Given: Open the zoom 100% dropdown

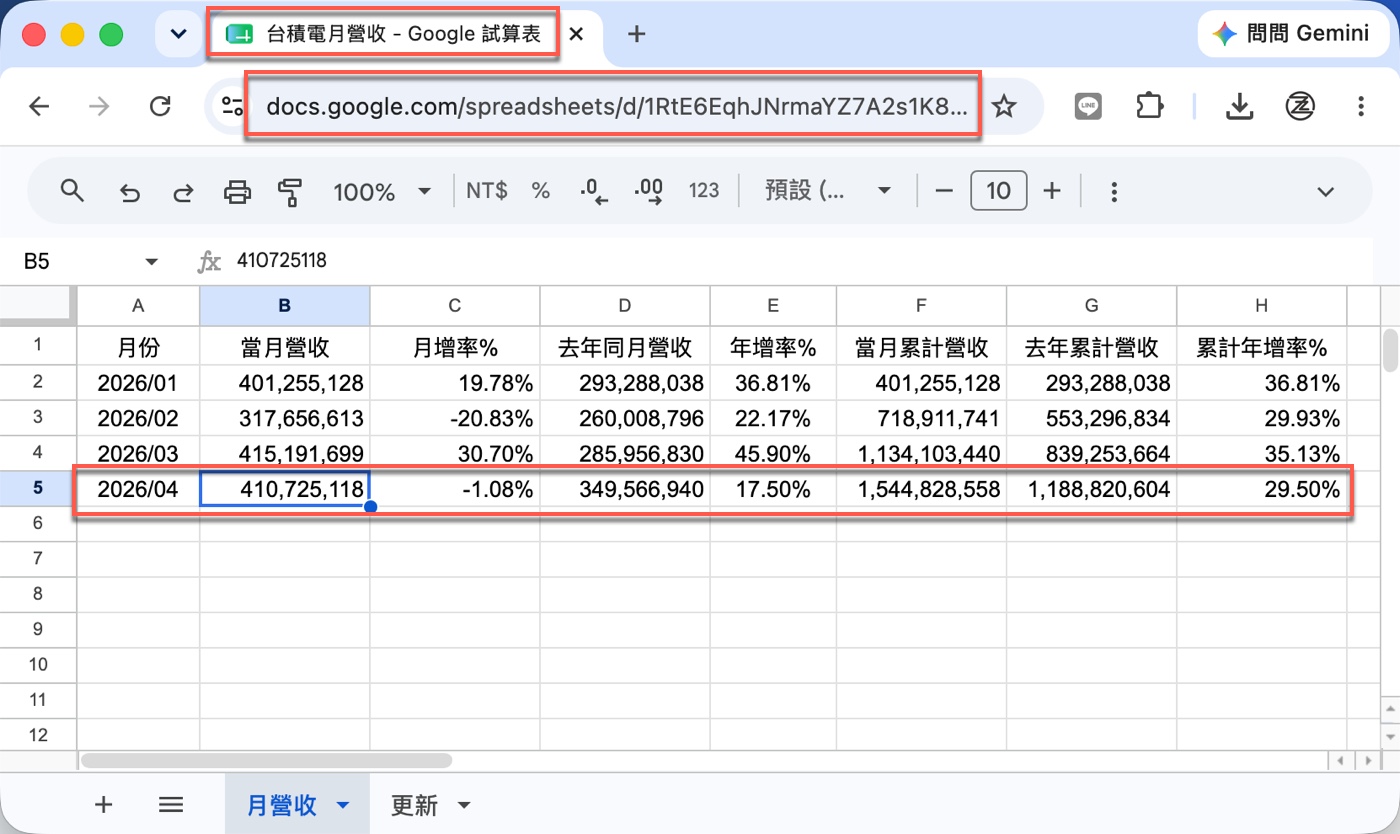Looking at the screenshot, I should point(382,191).
